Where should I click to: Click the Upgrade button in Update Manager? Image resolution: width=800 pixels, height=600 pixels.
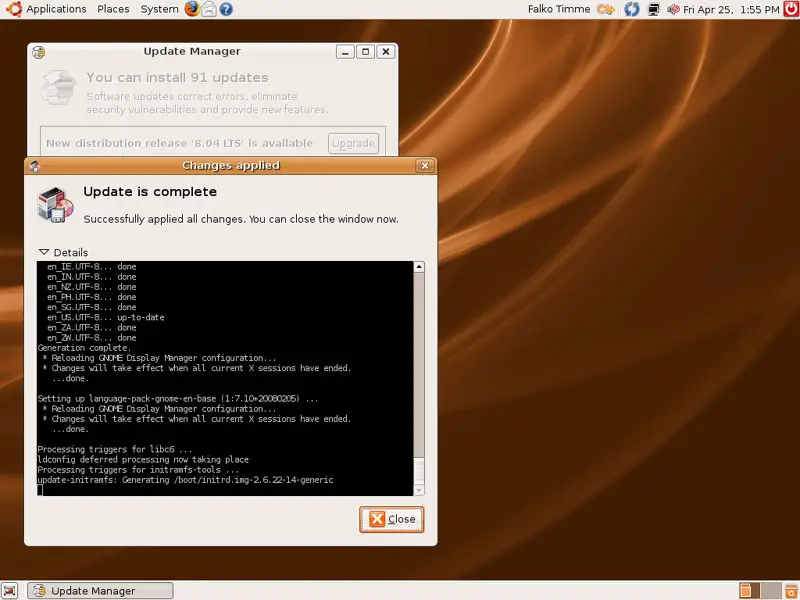tap(353, 143)
